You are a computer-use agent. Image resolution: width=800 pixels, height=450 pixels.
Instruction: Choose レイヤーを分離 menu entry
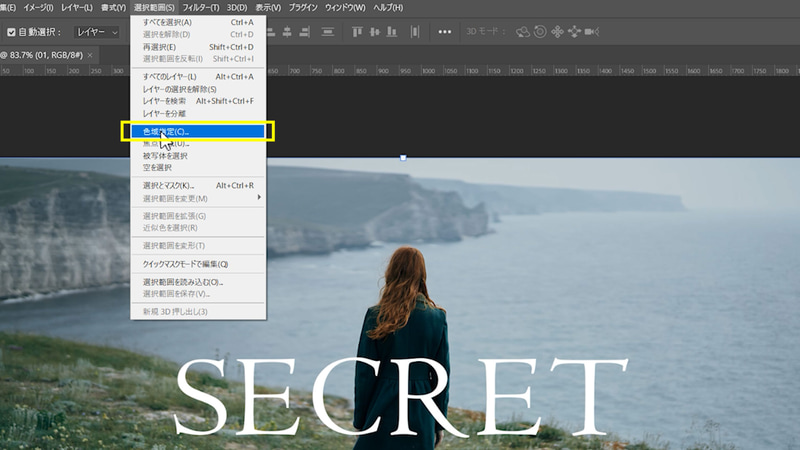click(x=198, y=113)
